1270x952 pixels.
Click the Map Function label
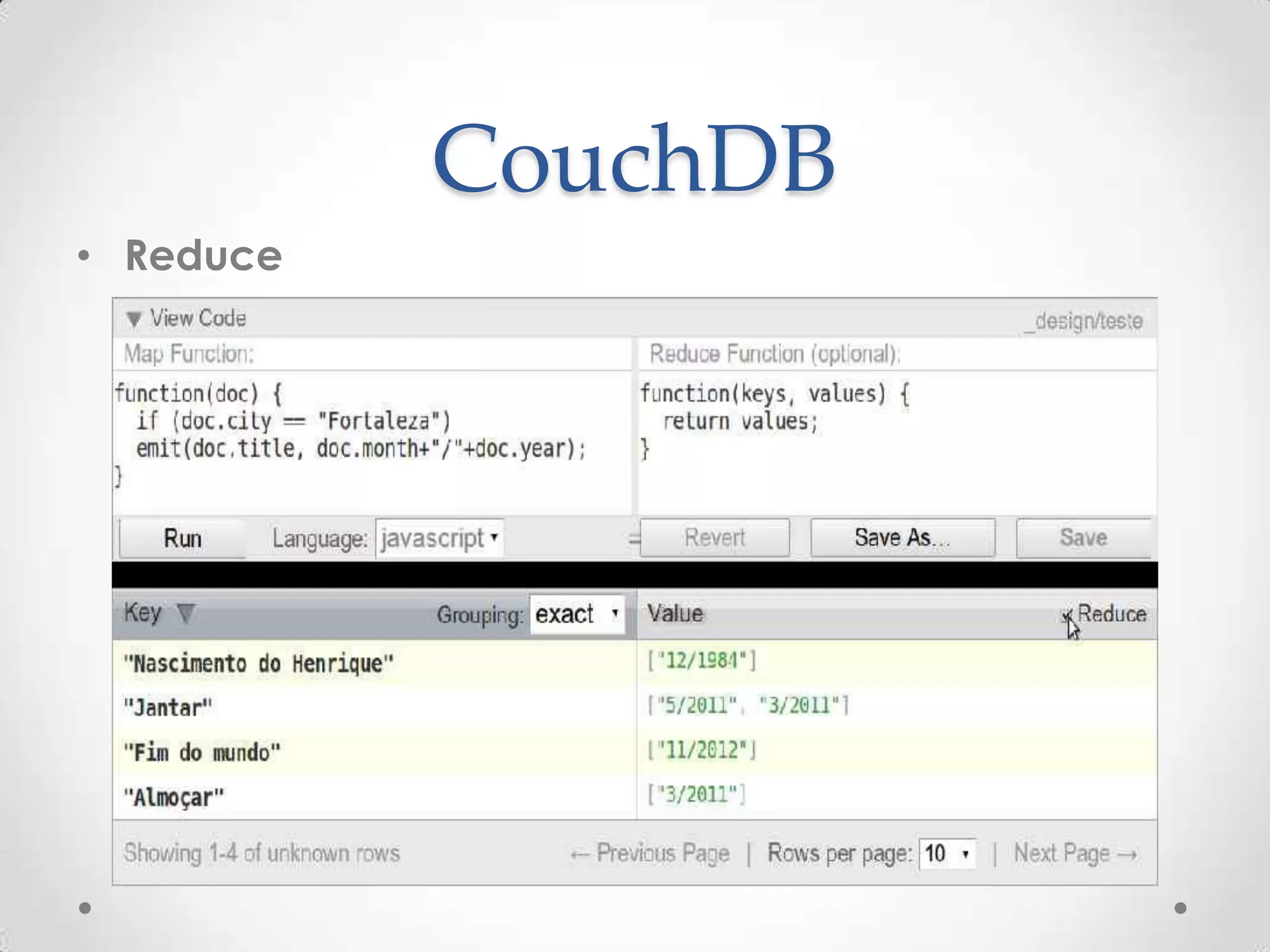(189, 354)
